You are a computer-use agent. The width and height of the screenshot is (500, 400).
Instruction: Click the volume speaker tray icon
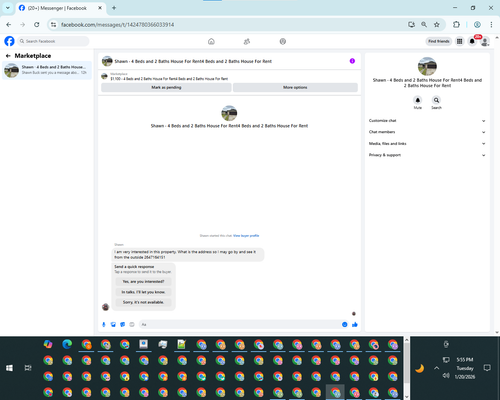(446, 376)
